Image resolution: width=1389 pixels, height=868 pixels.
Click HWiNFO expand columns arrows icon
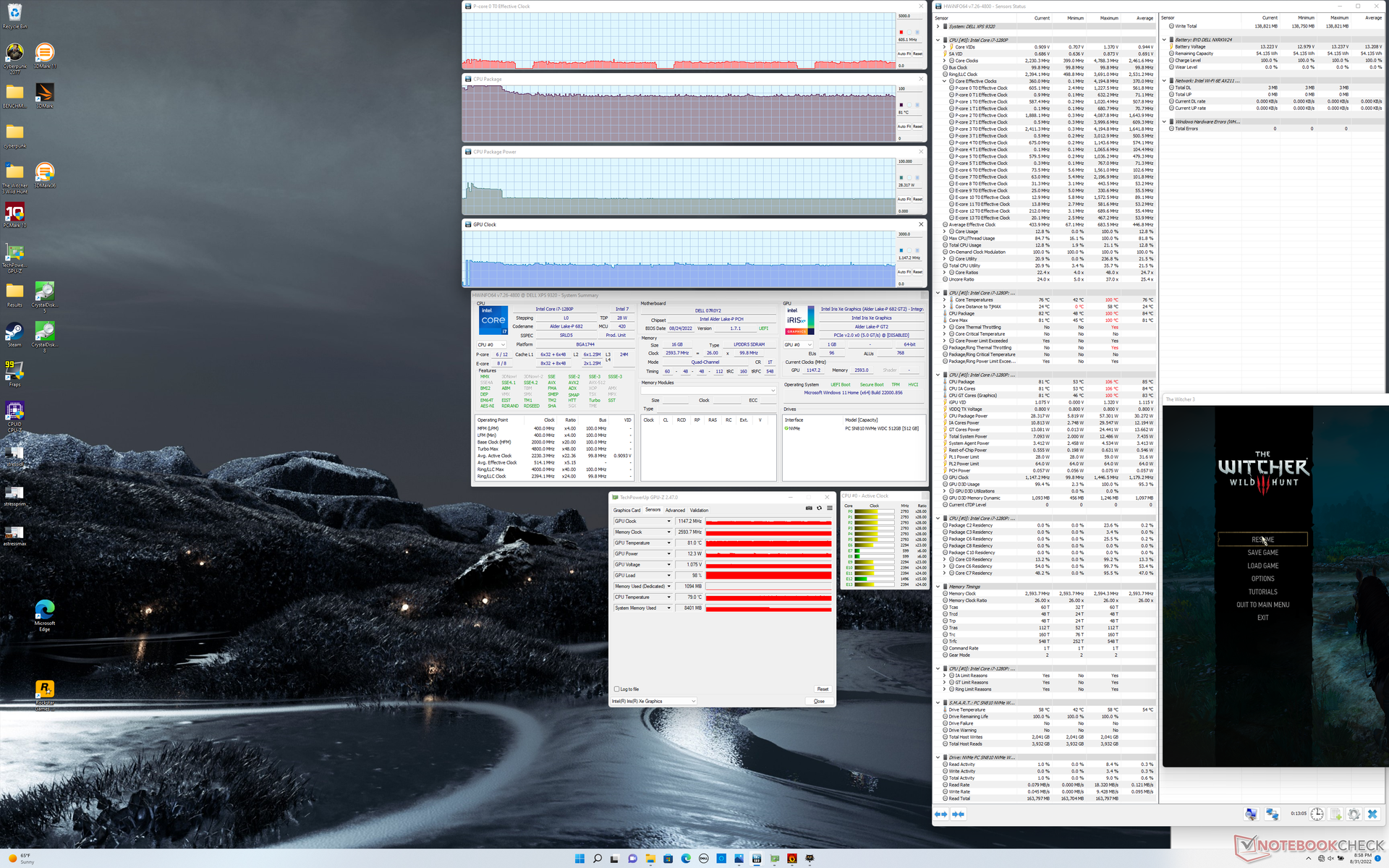(940, 814)
